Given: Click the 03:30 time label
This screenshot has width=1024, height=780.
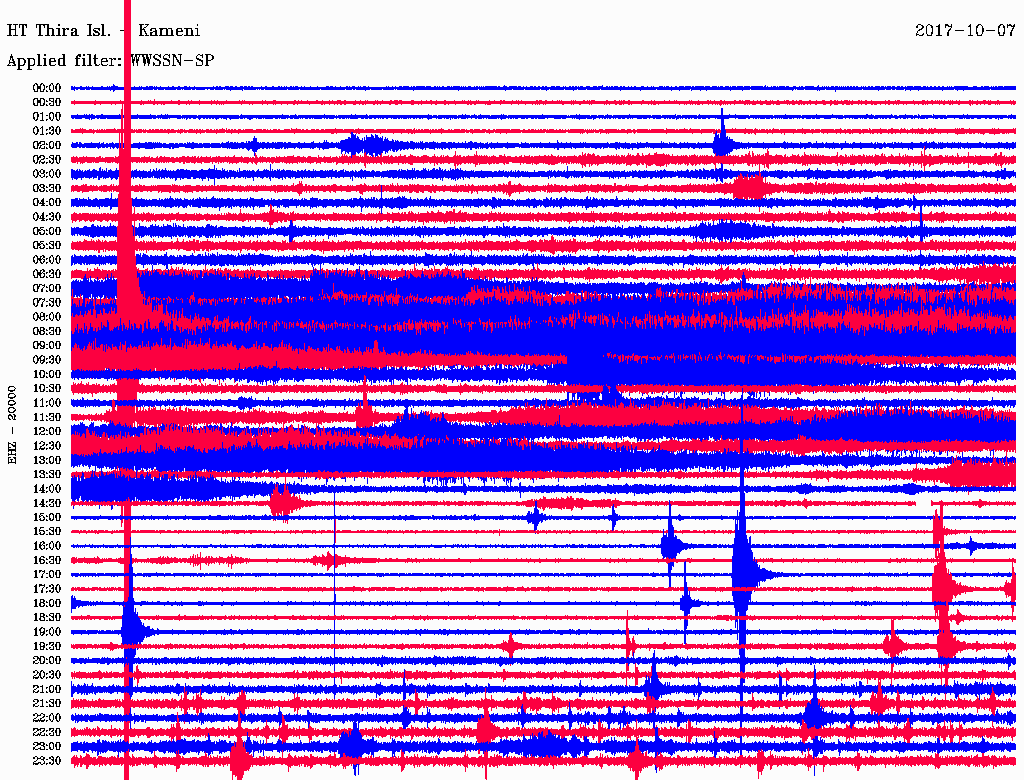Looking at the screenshot, I should 47,188.
